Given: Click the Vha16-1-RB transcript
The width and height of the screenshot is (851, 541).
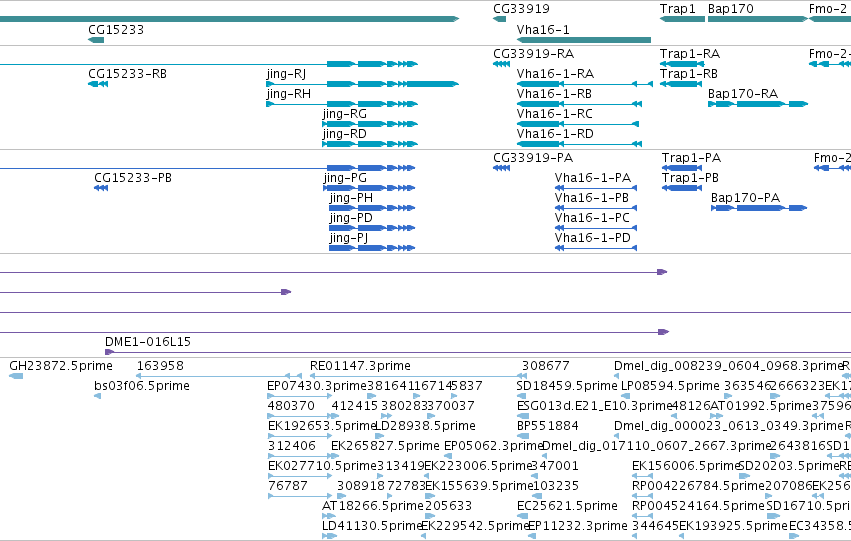Looking at the screenshot, I should 579,104.
